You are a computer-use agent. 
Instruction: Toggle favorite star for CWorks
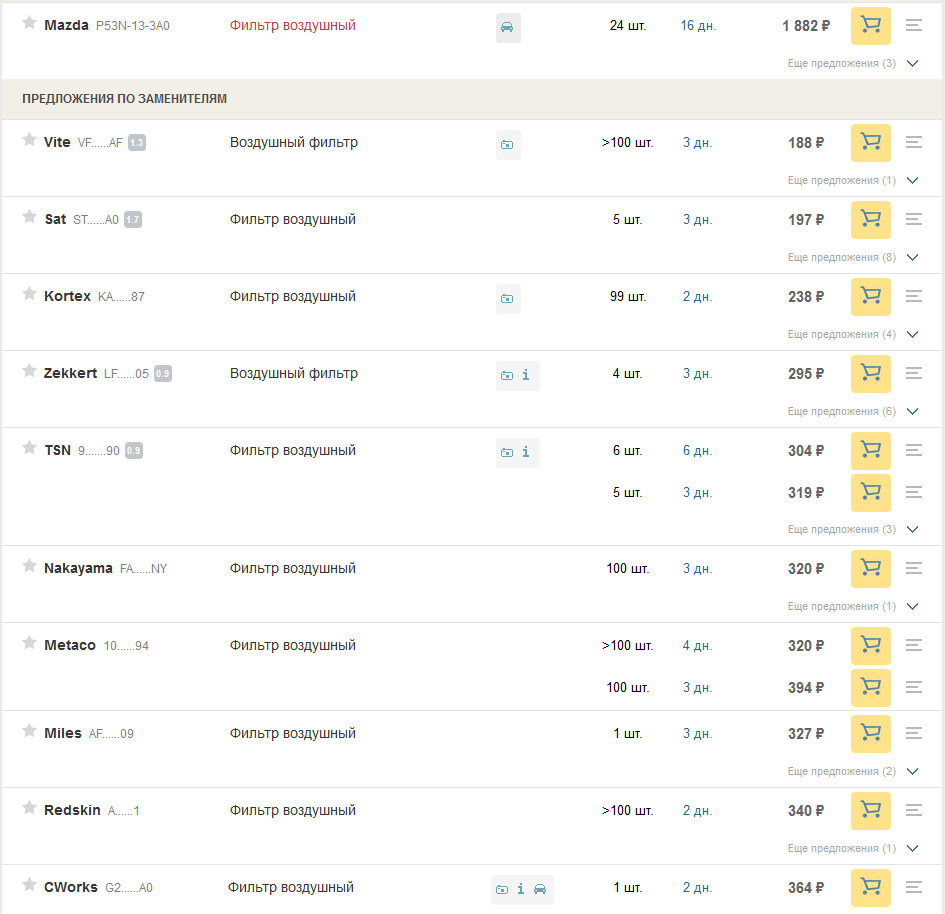(x=30, y=886)
